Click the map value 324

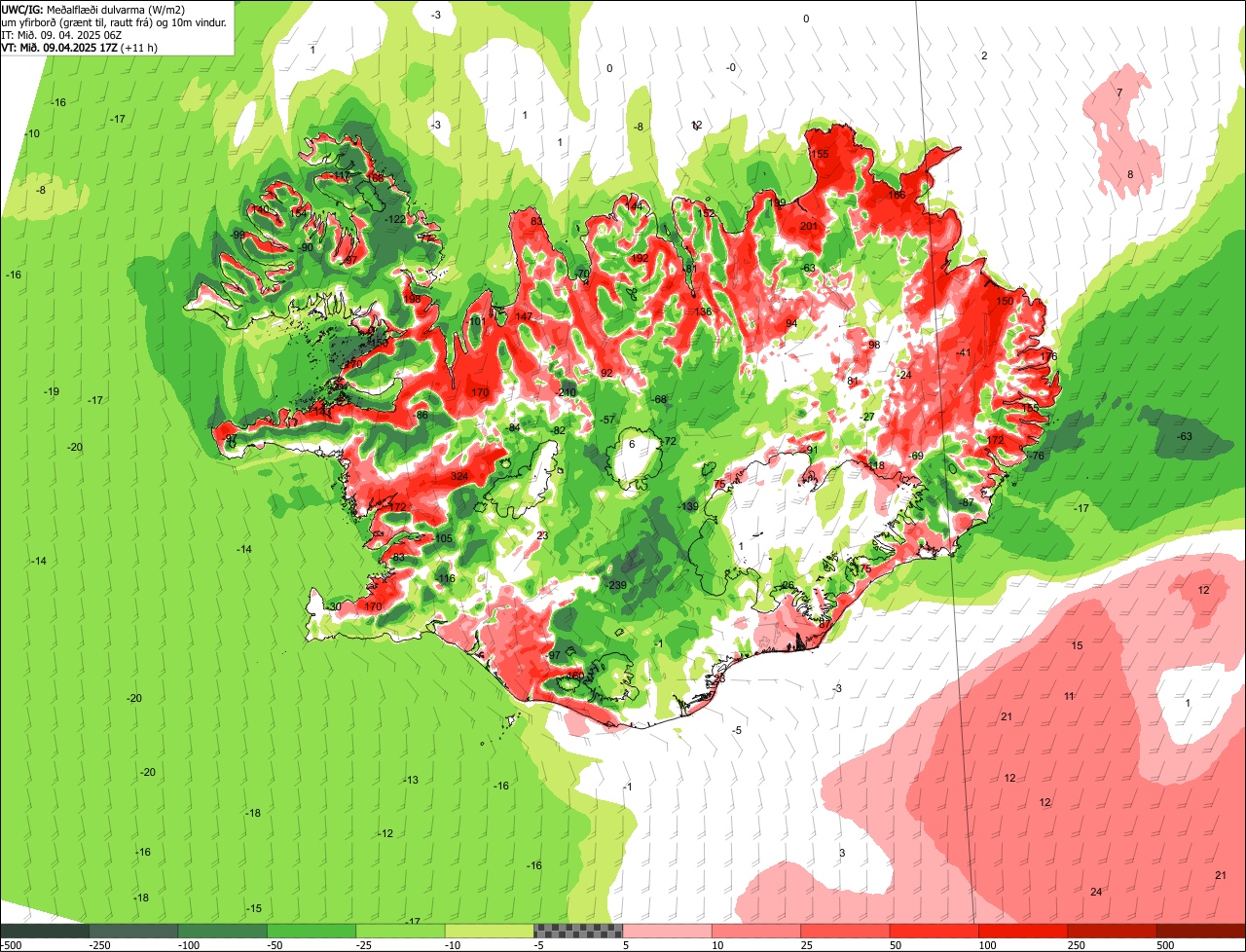pos(459,476)
